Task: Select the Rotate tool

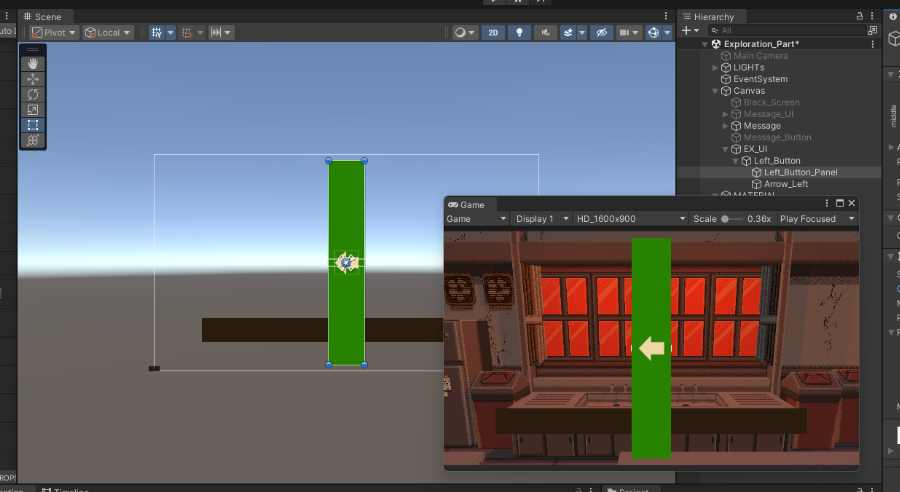Action: (x=33, y=94)
